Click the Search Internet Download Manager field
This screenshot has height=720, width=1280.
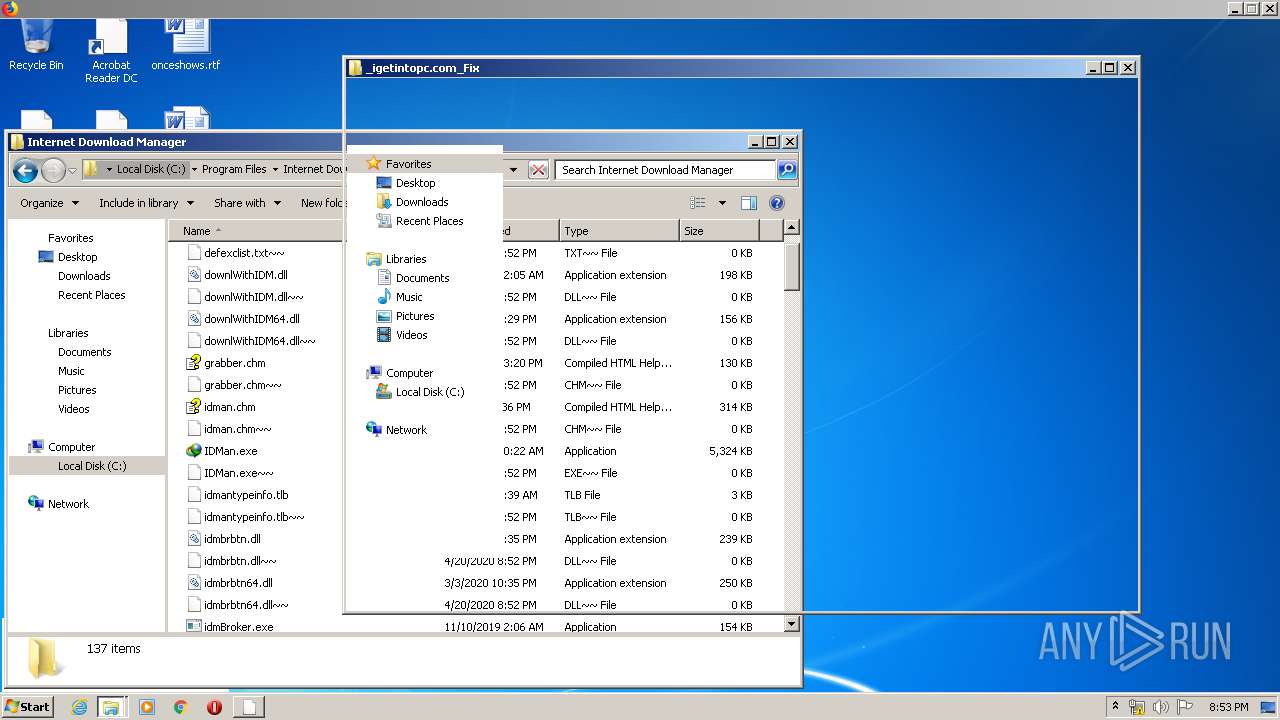665,170
